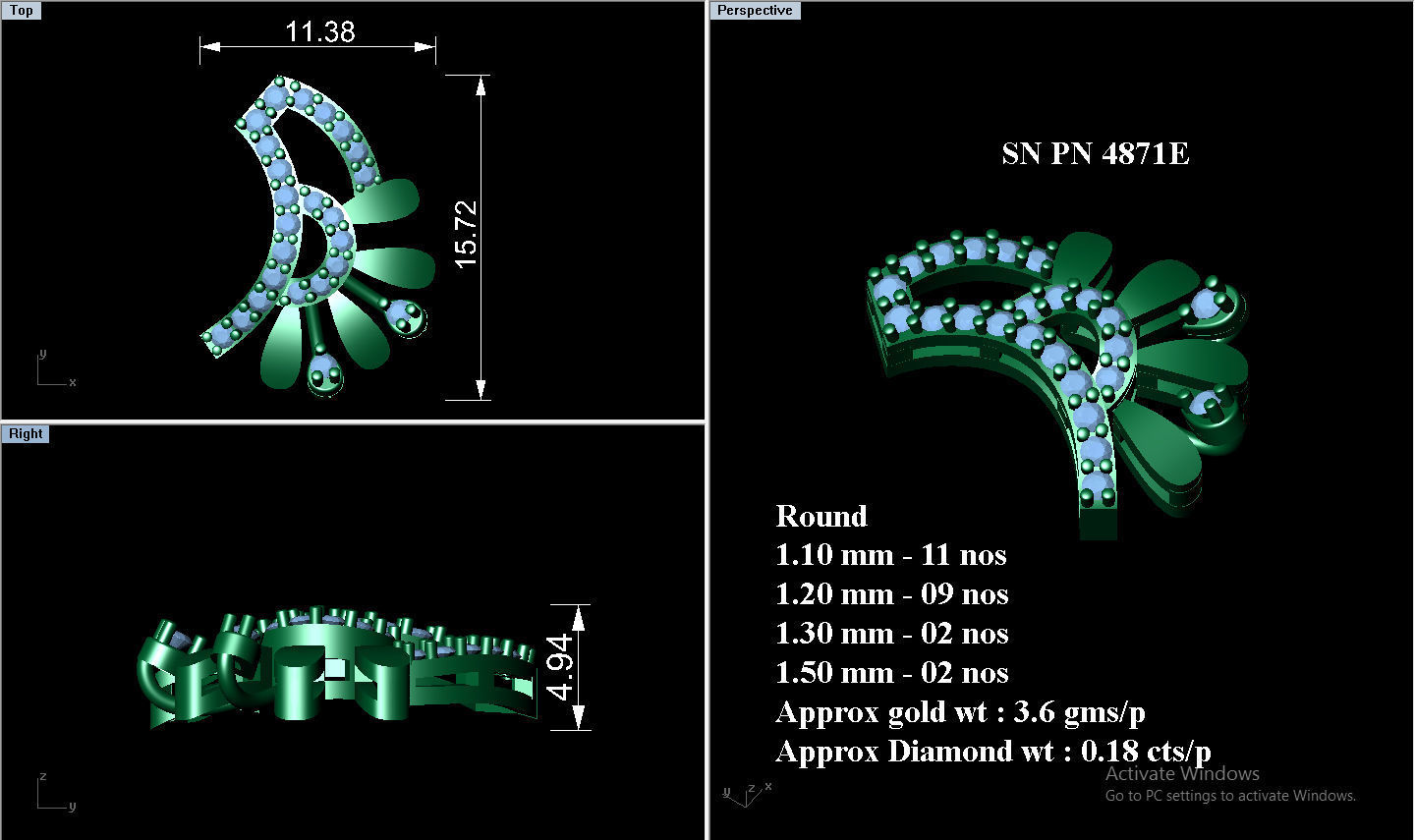
Task: Select the 'Round' stone shape text
Action: pos(821,516)
